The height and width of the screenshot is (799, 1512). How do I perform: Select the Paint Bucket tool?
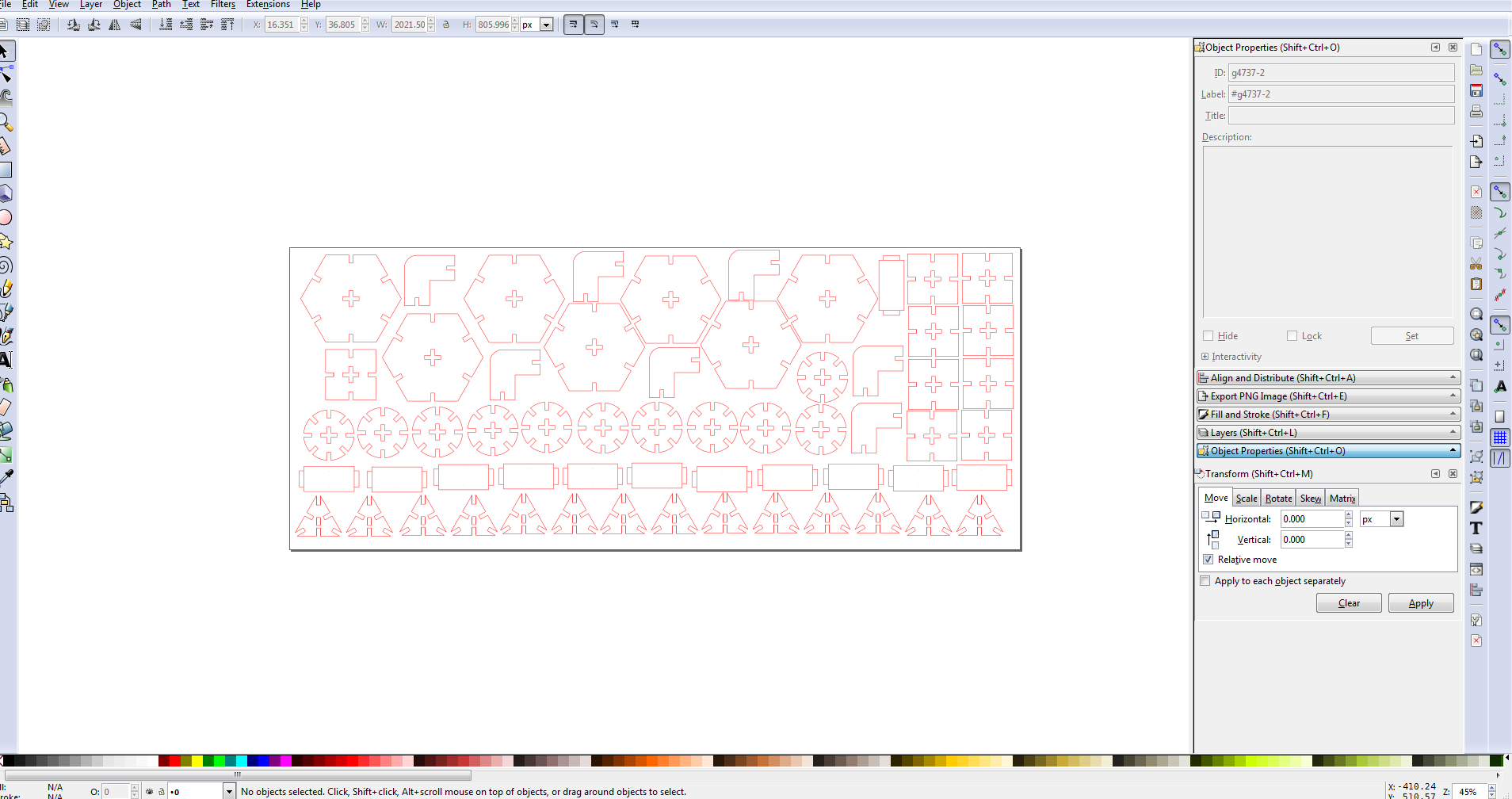[5, 430]
